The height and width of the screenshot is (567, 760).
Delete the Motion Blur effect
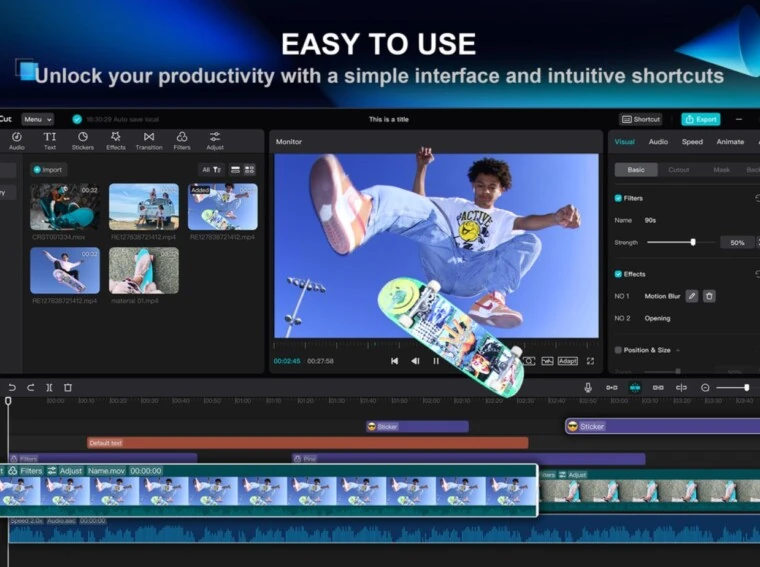pos(709,296)
